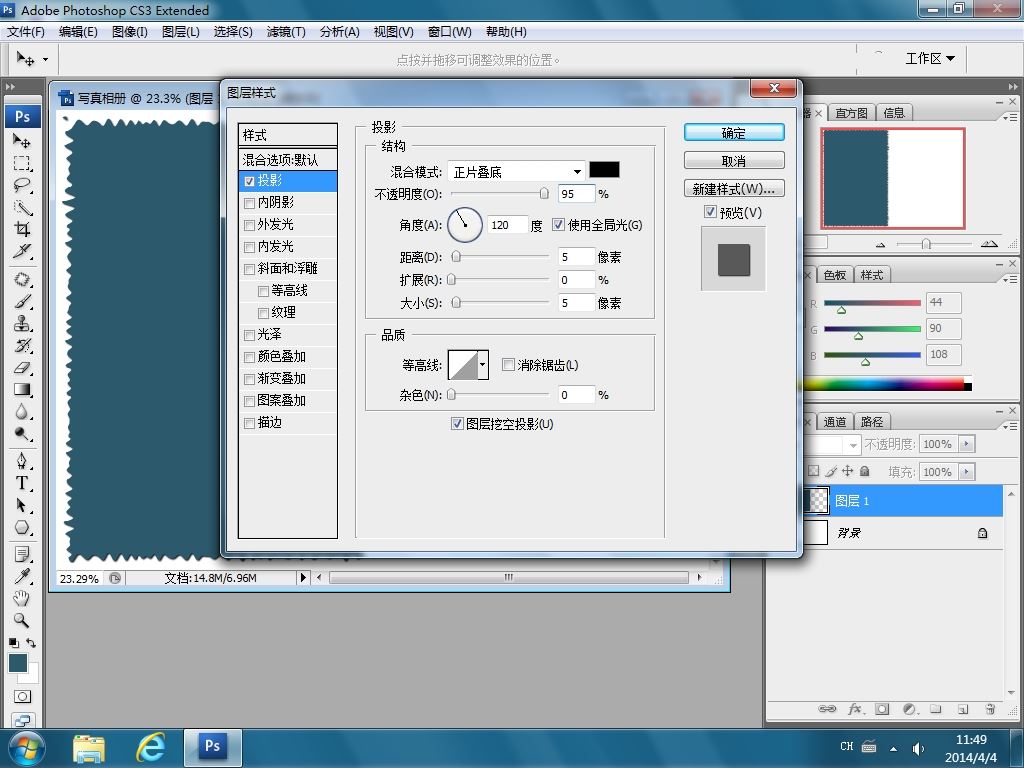
Task: Select the Zoom tool
Action: coord(22,620)
